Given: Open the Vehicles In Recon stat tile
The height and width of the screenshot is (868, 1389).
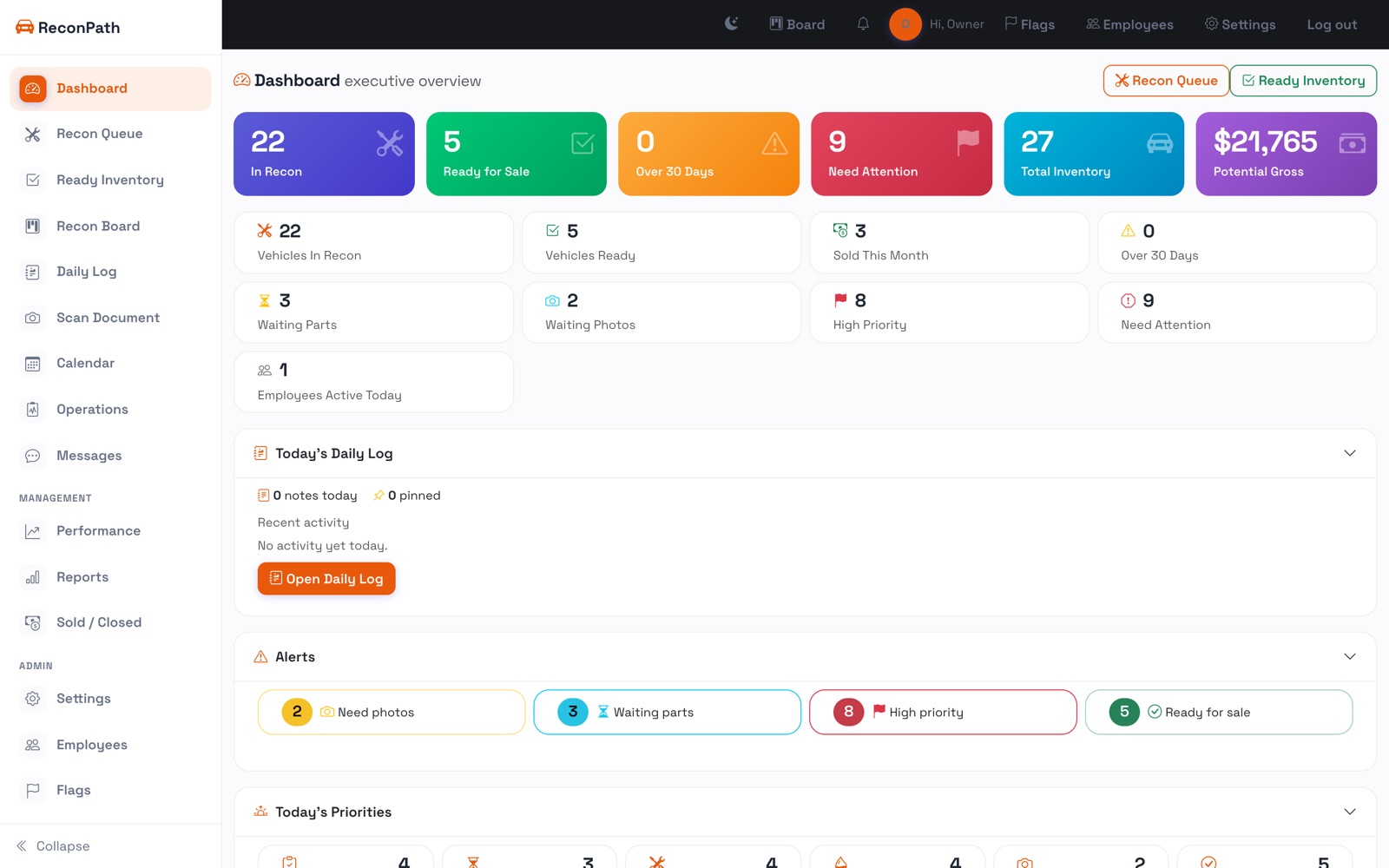Looking at the screenshot, I should coord(373,243).
